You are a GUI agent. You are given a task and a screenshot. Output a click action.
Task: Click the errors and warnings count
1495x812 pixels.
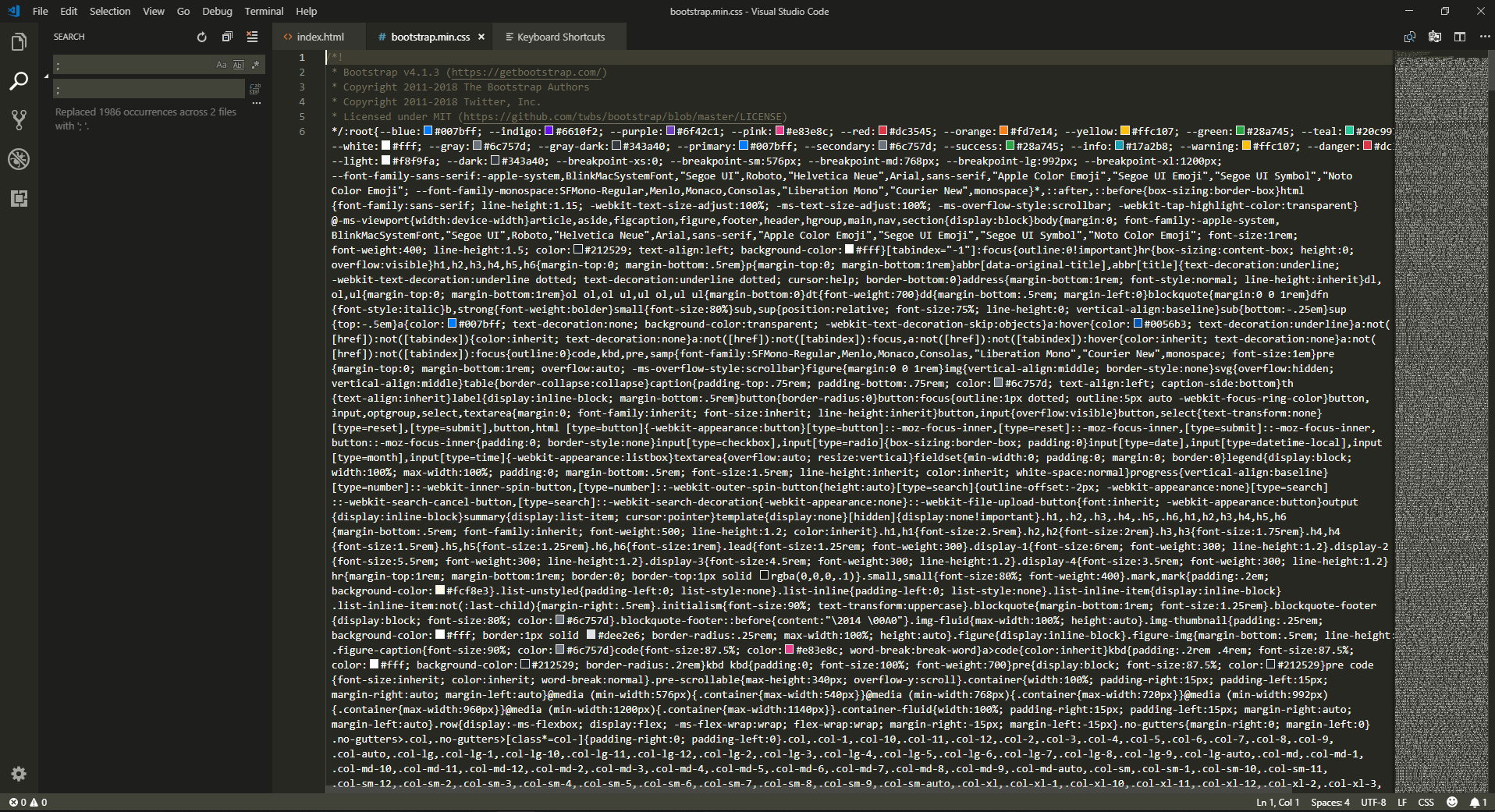[28, 802]
